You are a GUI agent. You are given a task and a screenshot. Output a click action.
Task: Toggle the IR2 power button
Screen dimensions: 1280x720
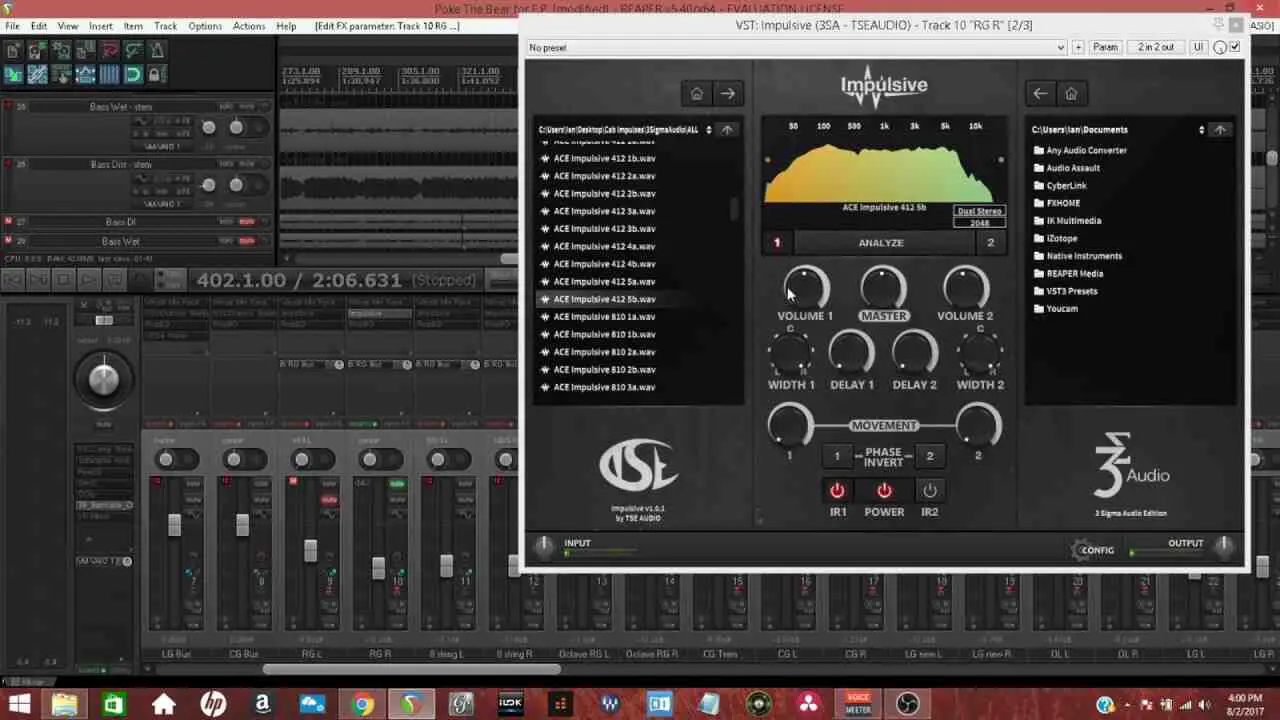pyautogui.click(x=929, y=490)
